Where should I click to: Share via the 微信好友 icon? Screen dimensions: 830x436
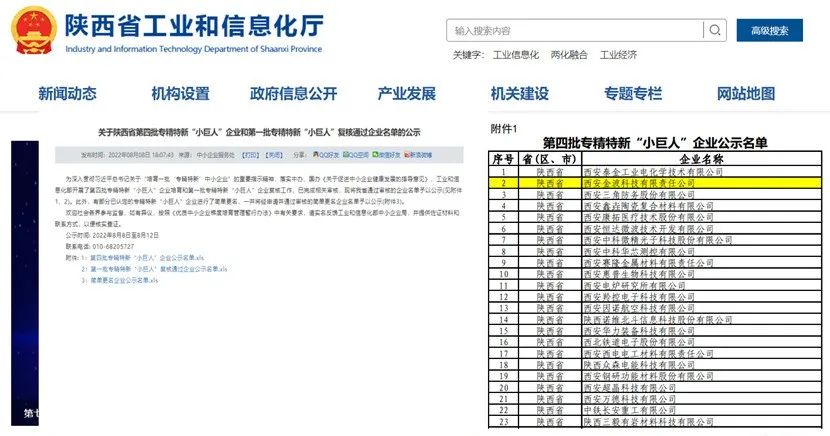click(387, 155)
